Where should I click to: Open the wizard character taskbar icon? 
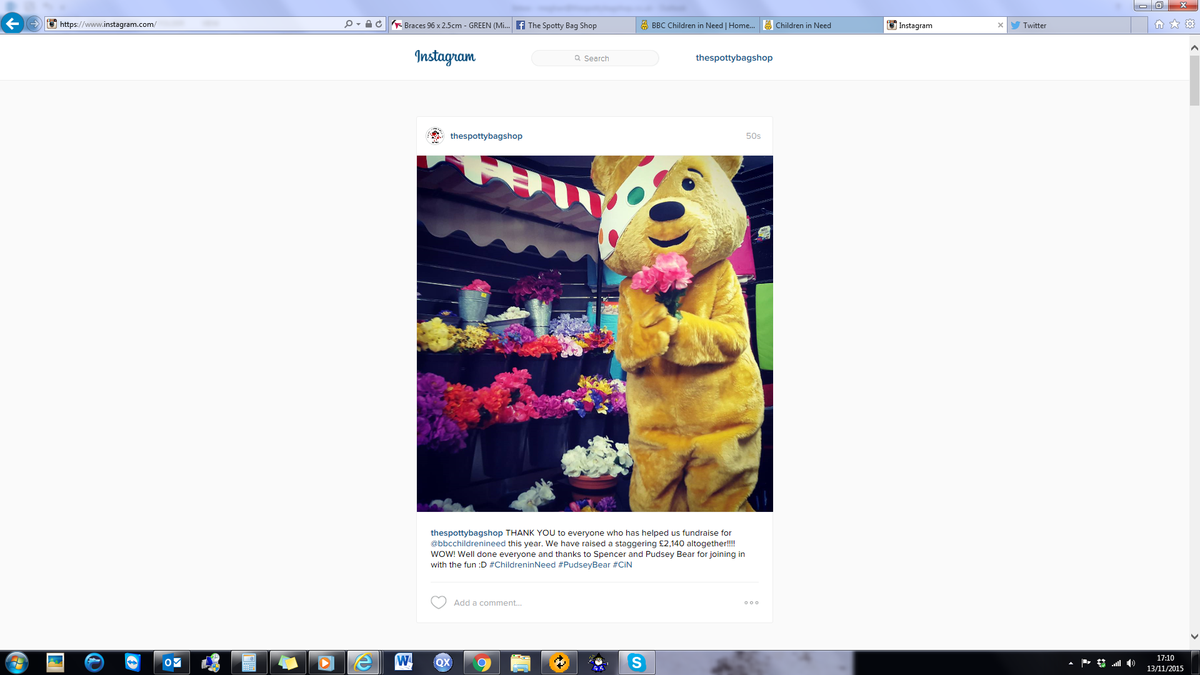[x=597, y=662]
